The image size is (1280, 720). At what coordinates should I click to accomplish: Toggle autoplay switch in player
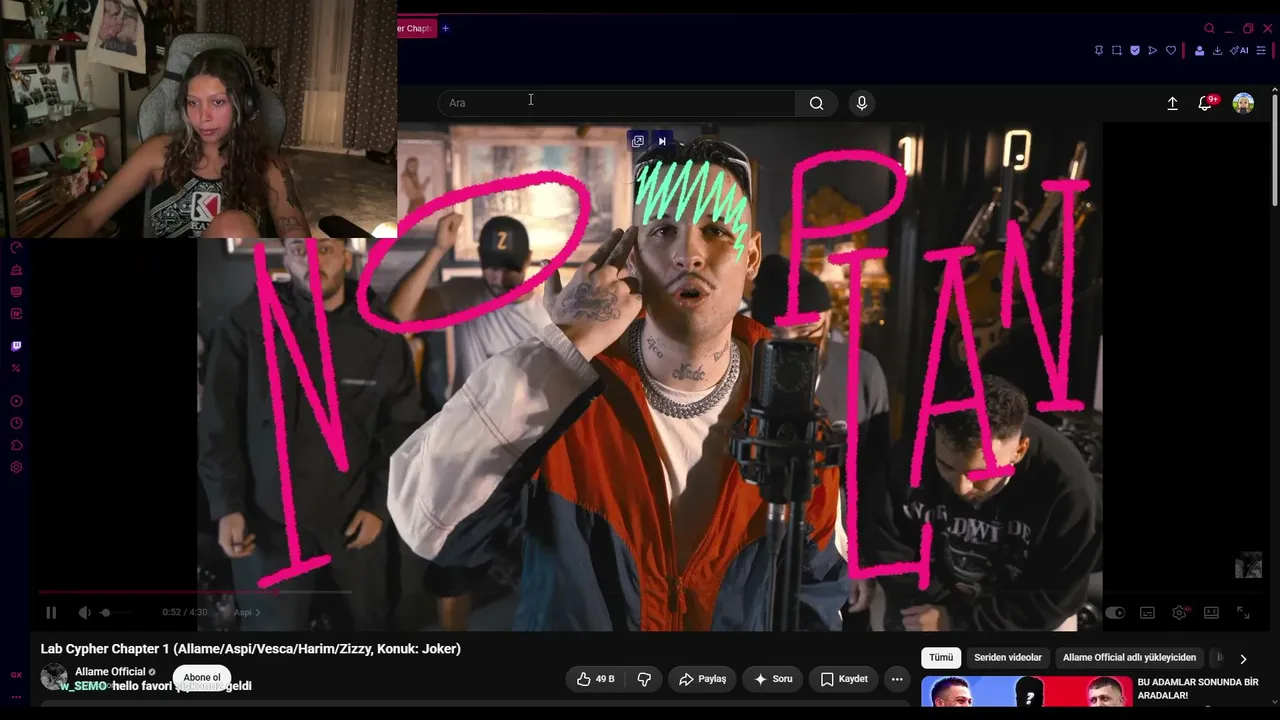coord(1115,612)
